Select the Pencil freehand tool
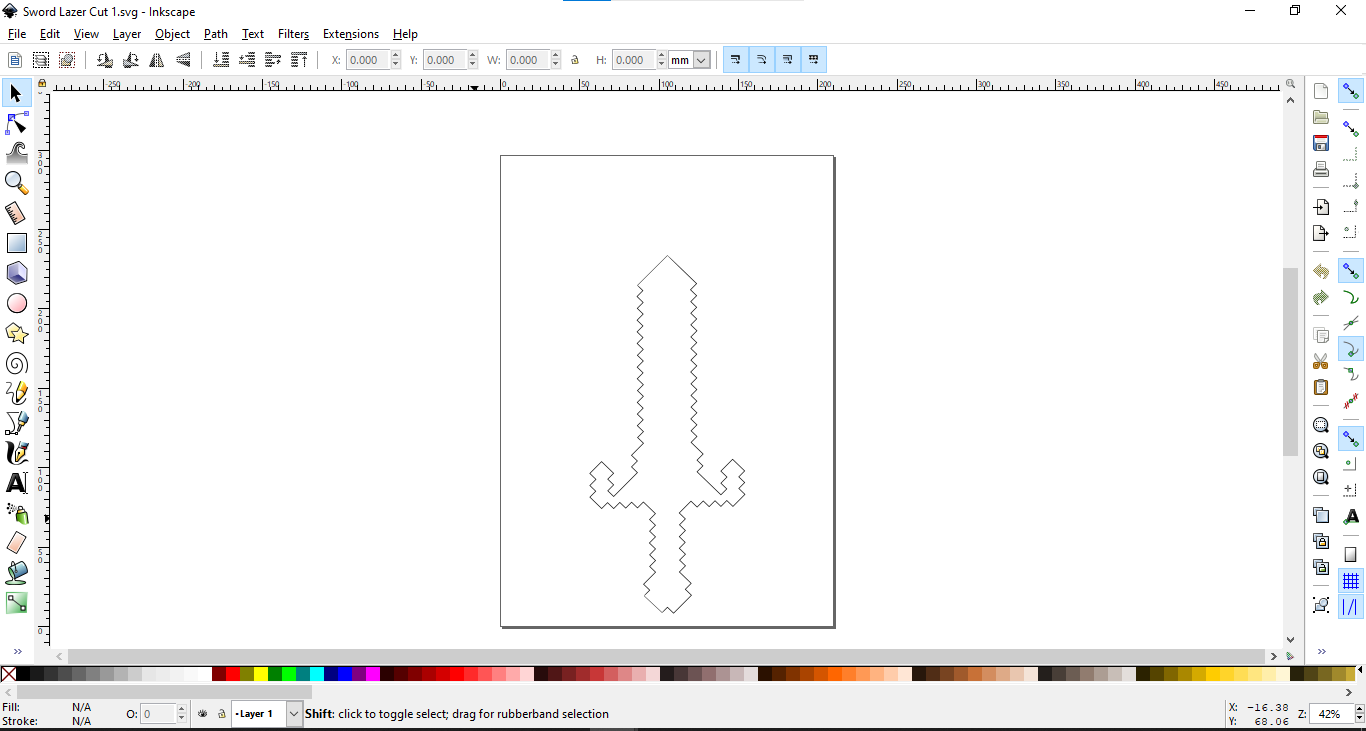 pyautogui.click(x=16, y=393)
